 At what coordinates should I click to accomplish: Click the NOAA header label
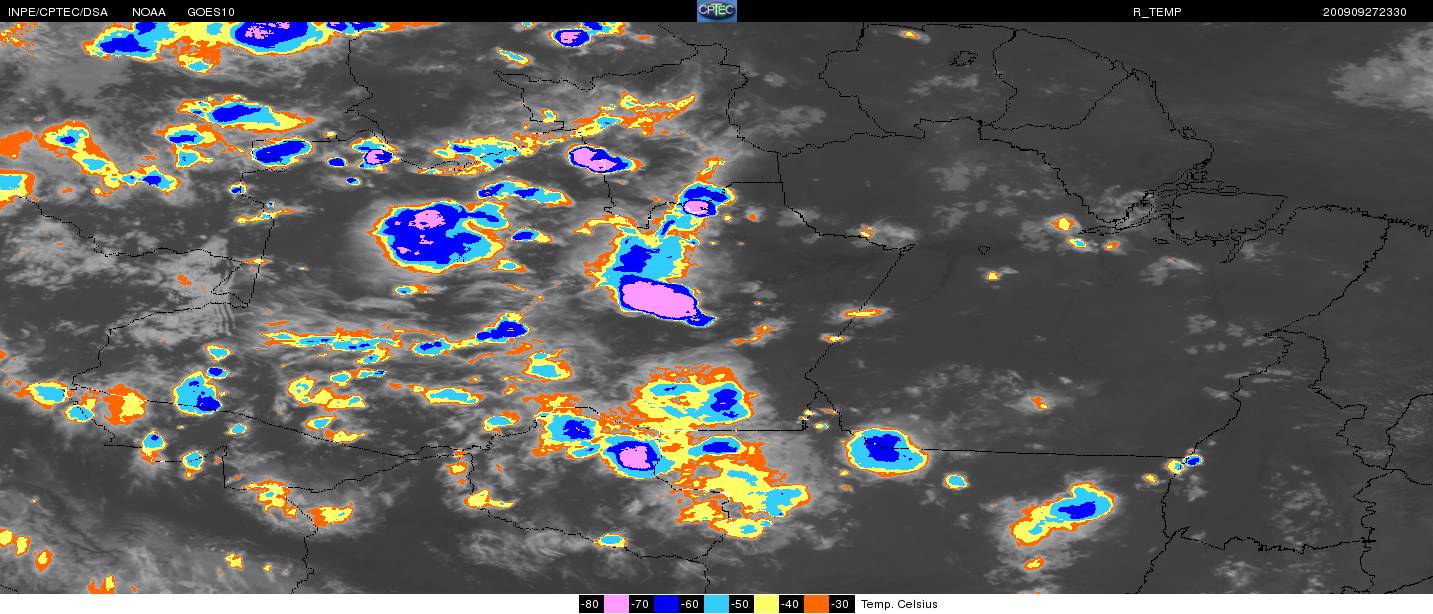tap(149, 12)
